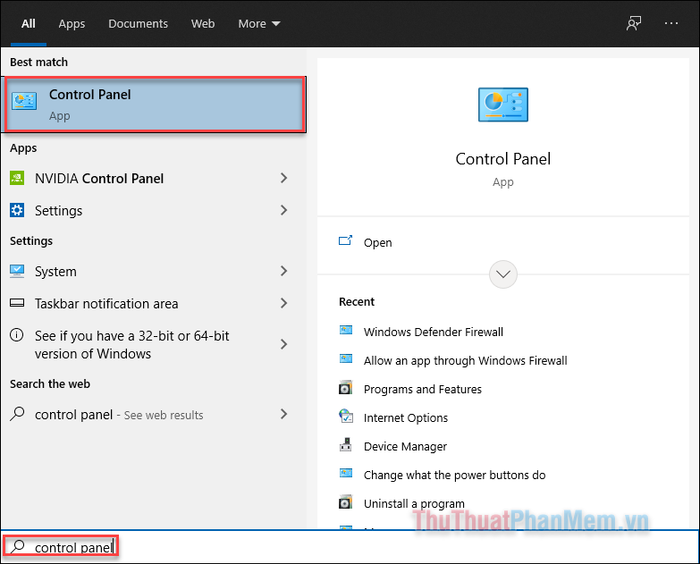
Task: Click the magnifier icon next to web results
Action: [17, 414]
